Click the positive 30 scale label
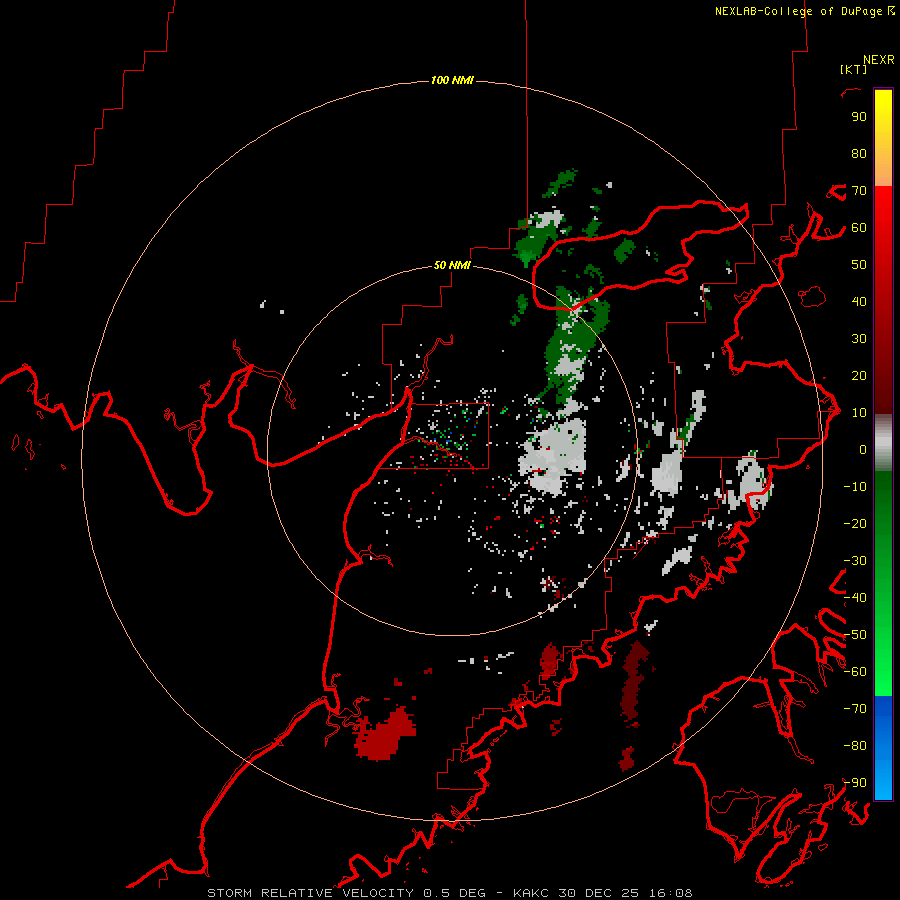Screen dimensions: 900x900 [859, 339]
